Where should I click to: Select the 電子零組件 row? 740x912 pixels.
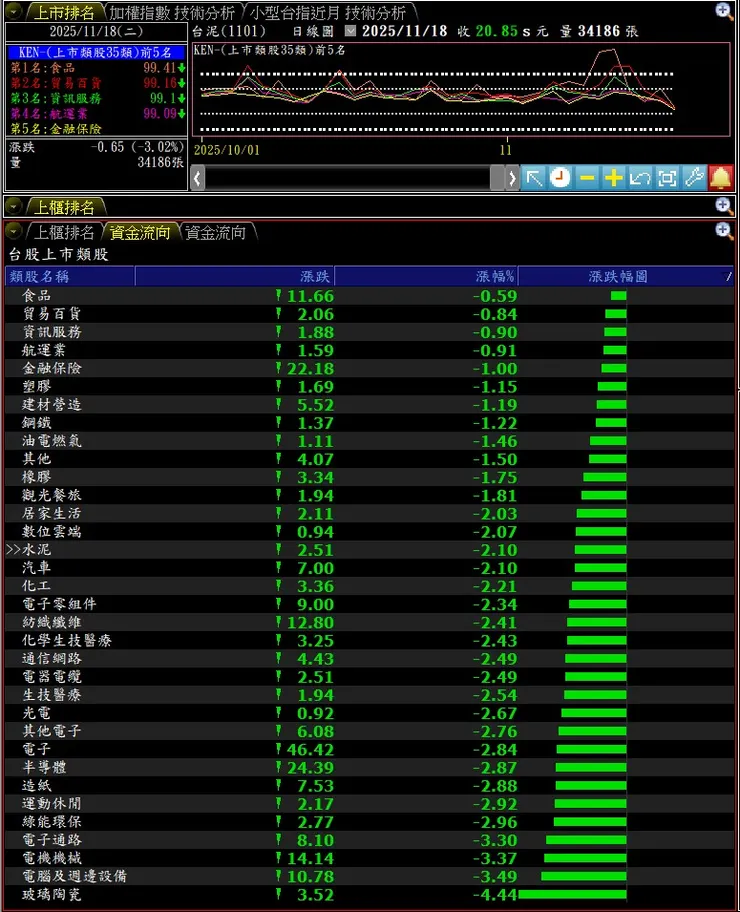coord(369,604)
